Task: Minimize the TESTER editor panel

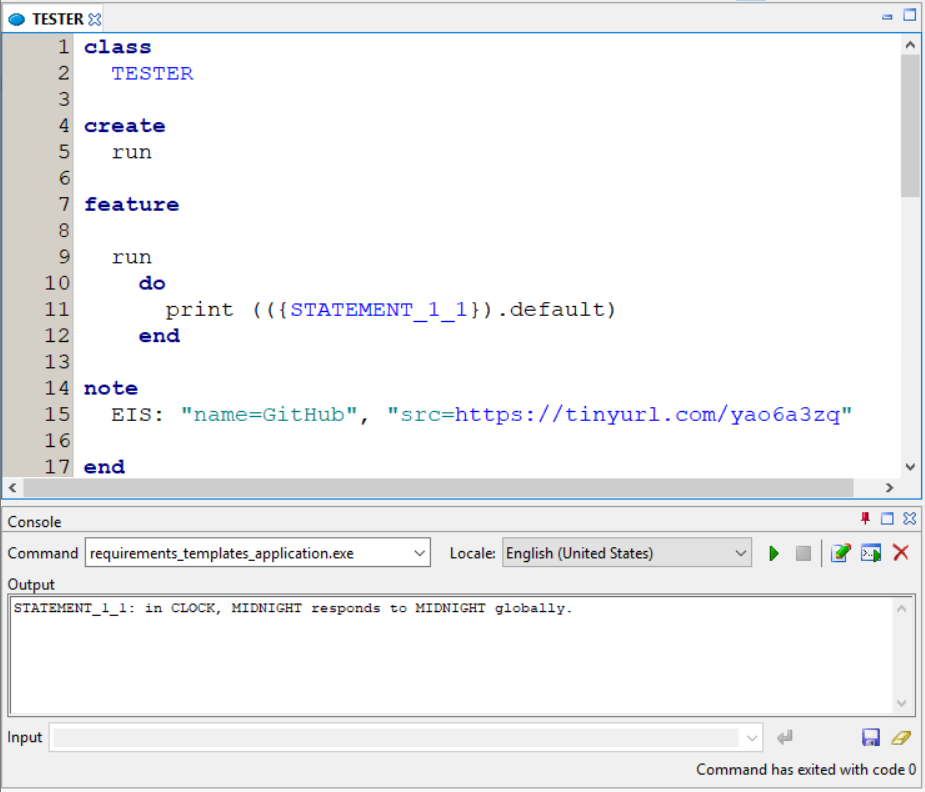Action: click(887, 17)
